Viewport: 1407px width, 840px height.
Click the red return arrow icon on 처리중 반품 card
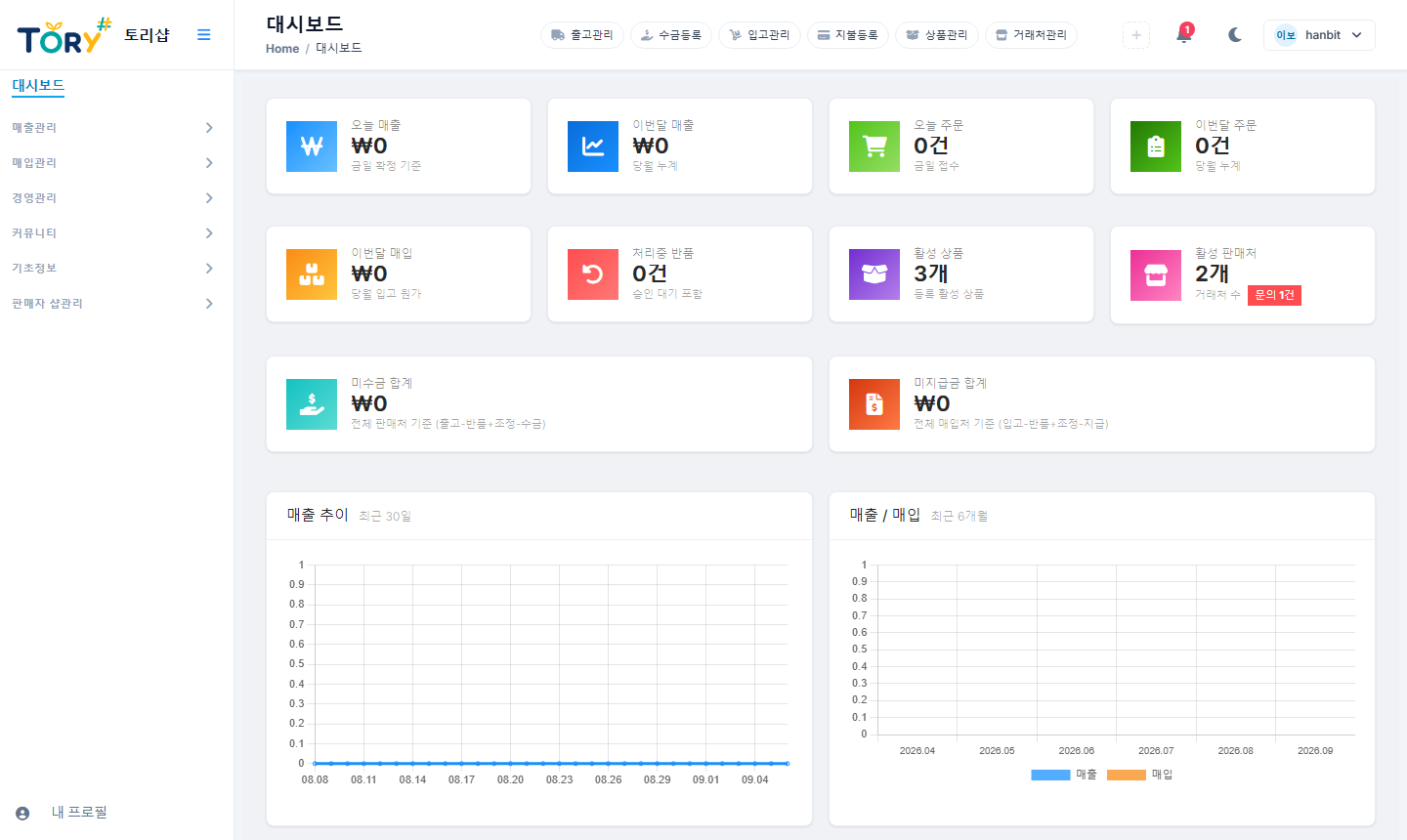pyautogui.click(x=593, y=274)
